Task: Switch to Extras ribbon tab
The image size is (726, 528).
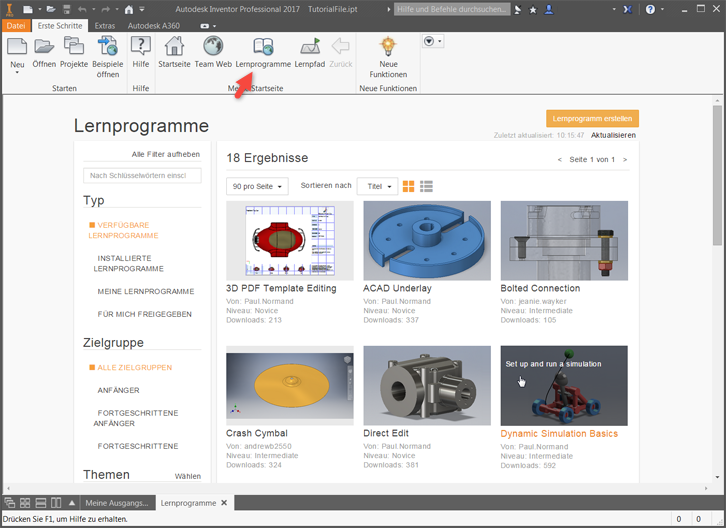Action: [x=105, y=25]
